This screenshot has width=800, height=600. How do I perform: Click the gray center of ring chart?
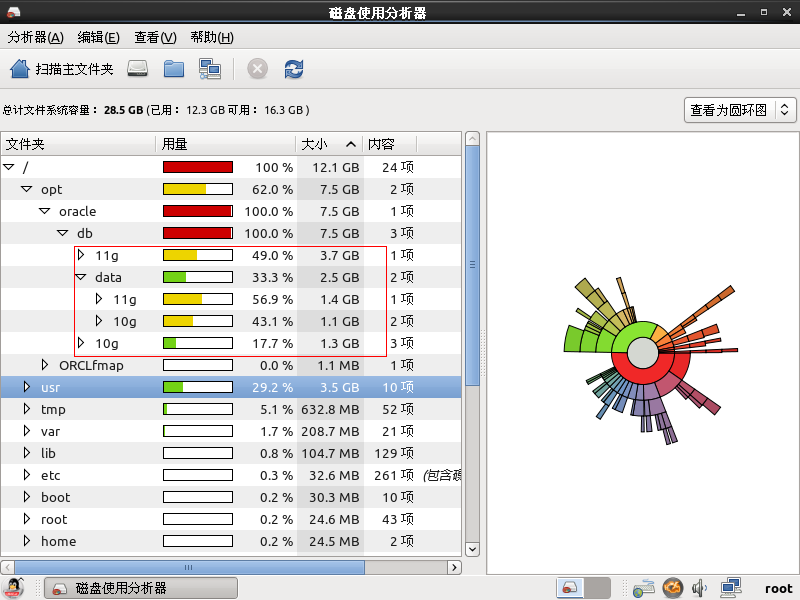pyautogui.click(x=643, y=353)
